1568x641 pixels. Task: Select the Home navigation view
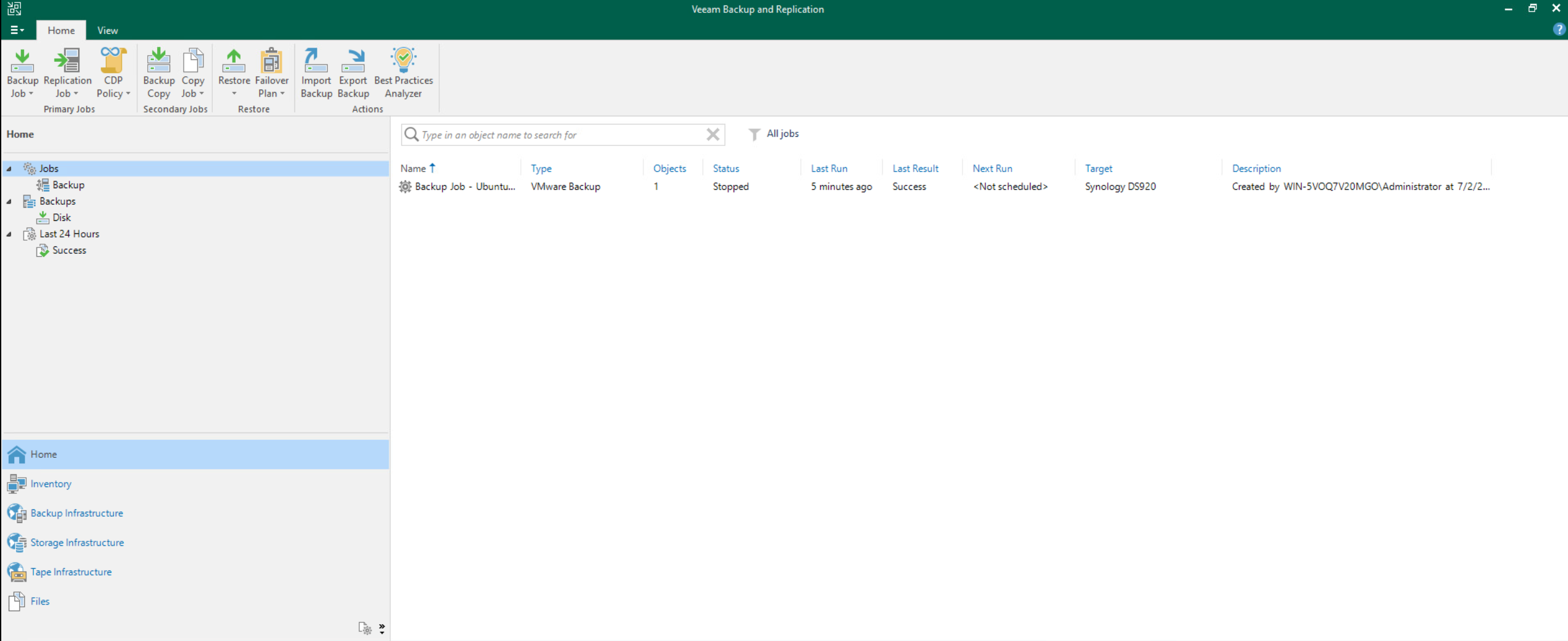195,454
